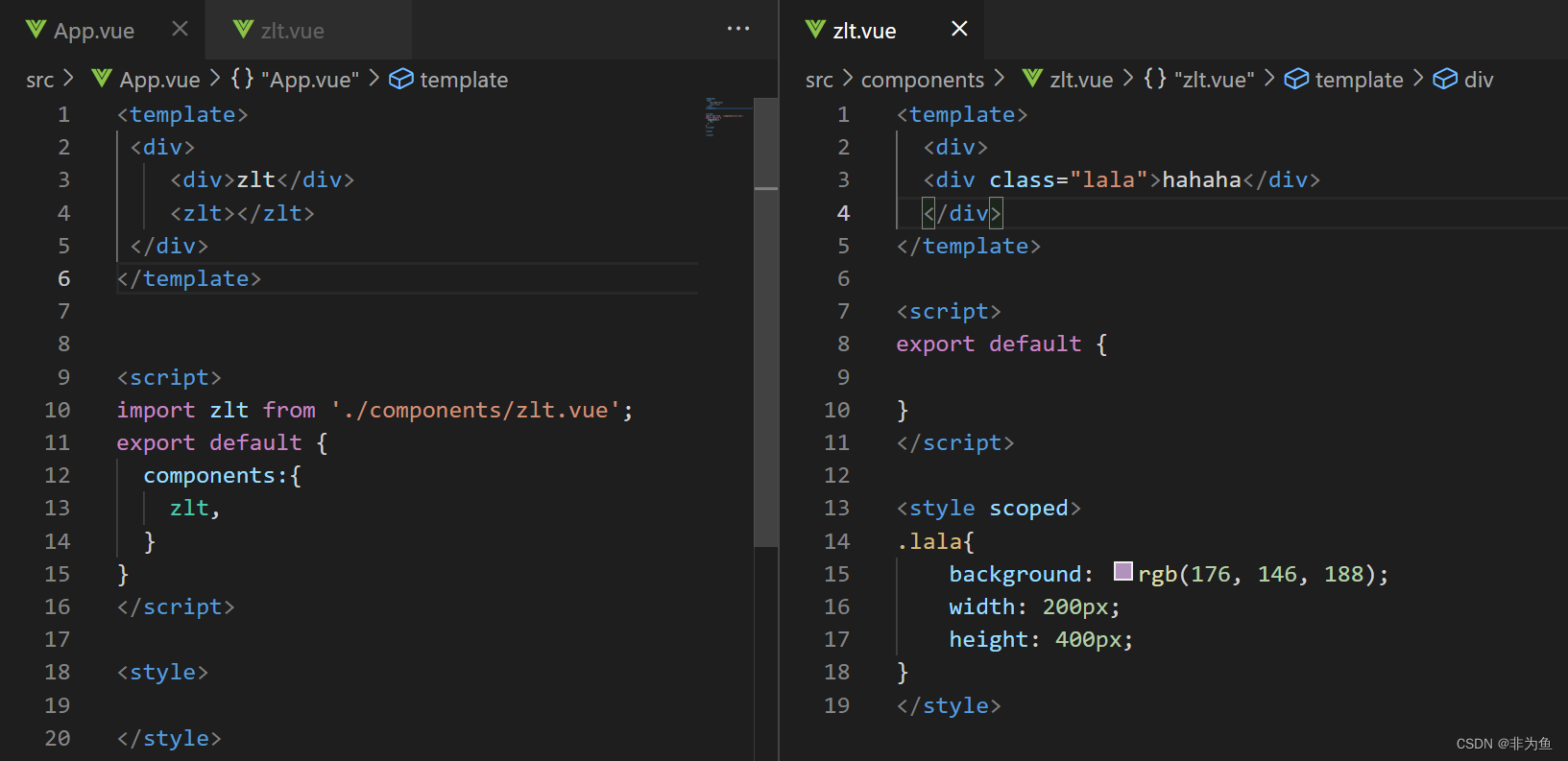This screenshot has width=1568, height=761.
Task: Click line number 4 in right zlt.vue
Action: (x=843, y=213)
